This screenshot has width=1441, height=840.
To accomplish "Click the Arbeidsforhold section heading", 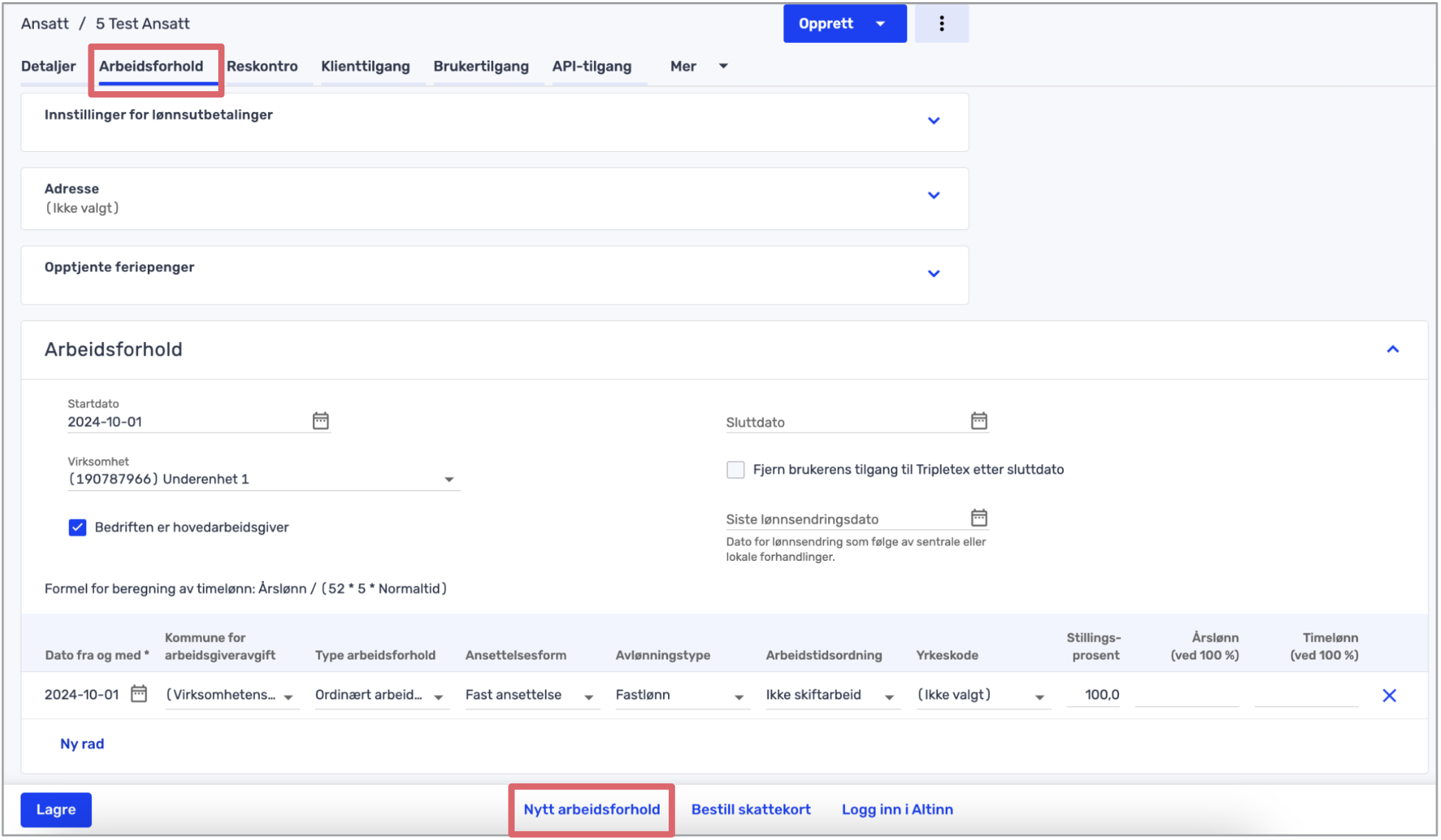I will pyautogui.click(x=113, y=350).
